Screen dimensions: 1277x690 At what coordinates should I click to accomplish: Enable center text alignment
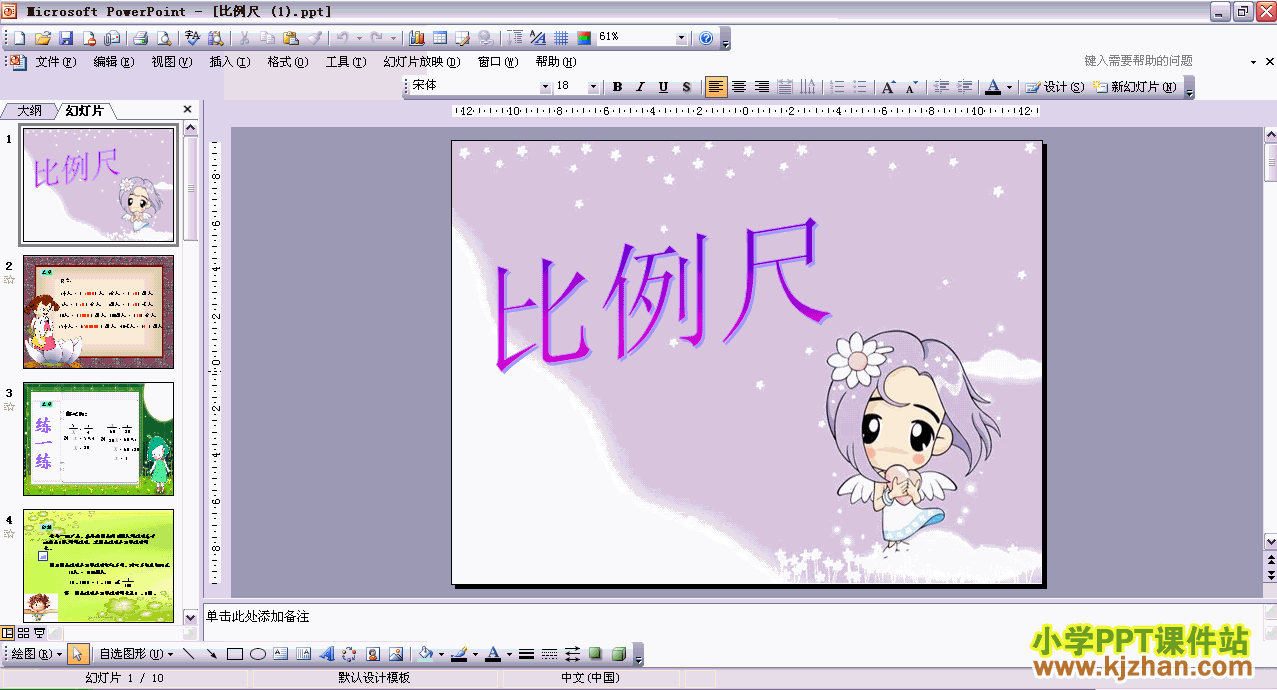tap(739, 87)
